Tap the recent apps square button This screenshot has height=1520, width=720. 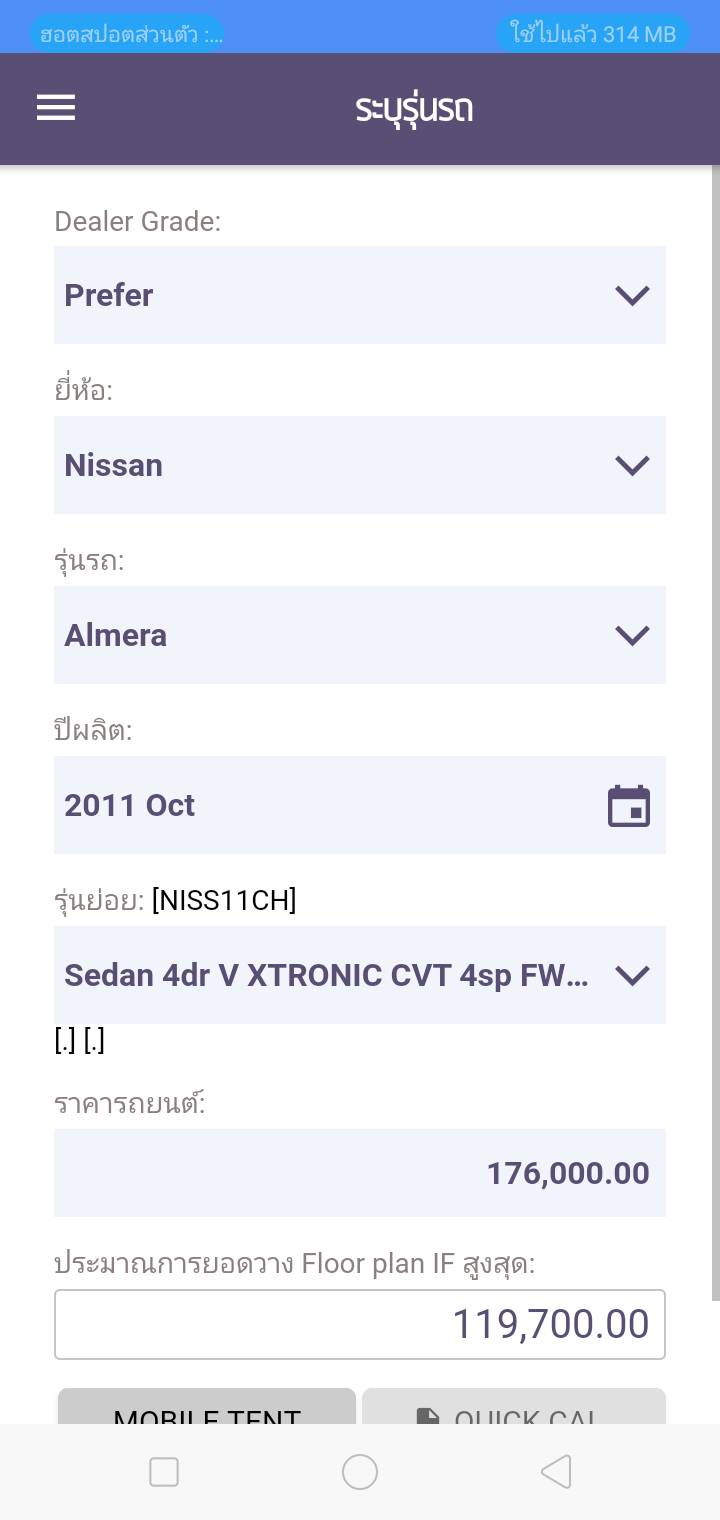tap(164, 1472)
